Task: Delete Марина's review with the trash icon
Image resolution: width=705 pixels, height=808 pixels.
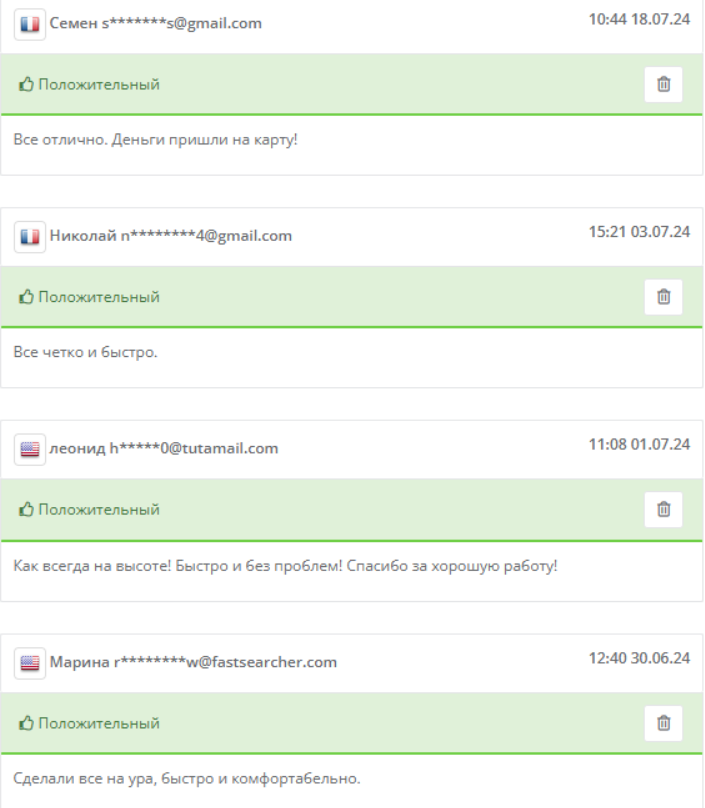Action: [x=663, y=723]
